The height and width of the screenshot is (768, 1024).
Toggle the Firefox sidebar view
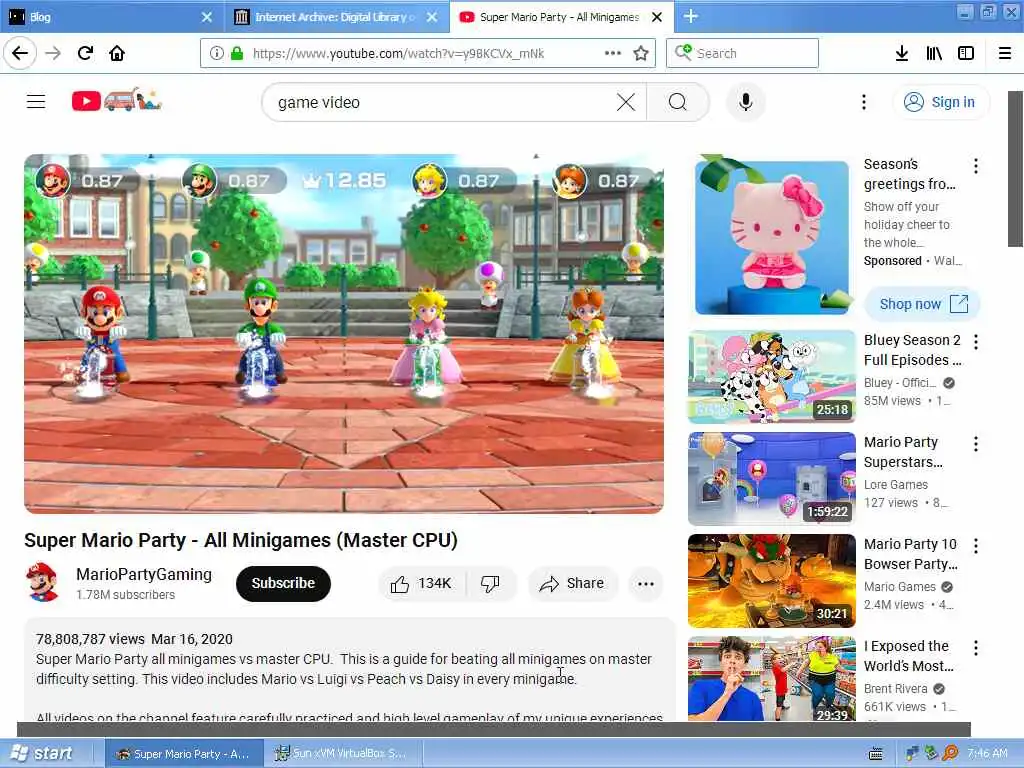pyautogui.click(x=966, y=53)
